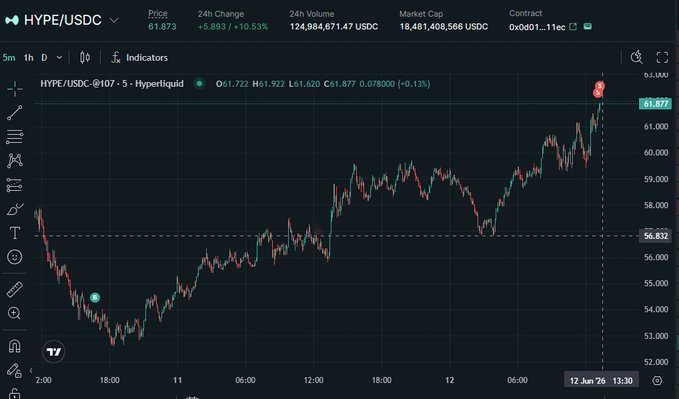Click the upper red S sell marker
679x399 pixels.
coord(600,86)
